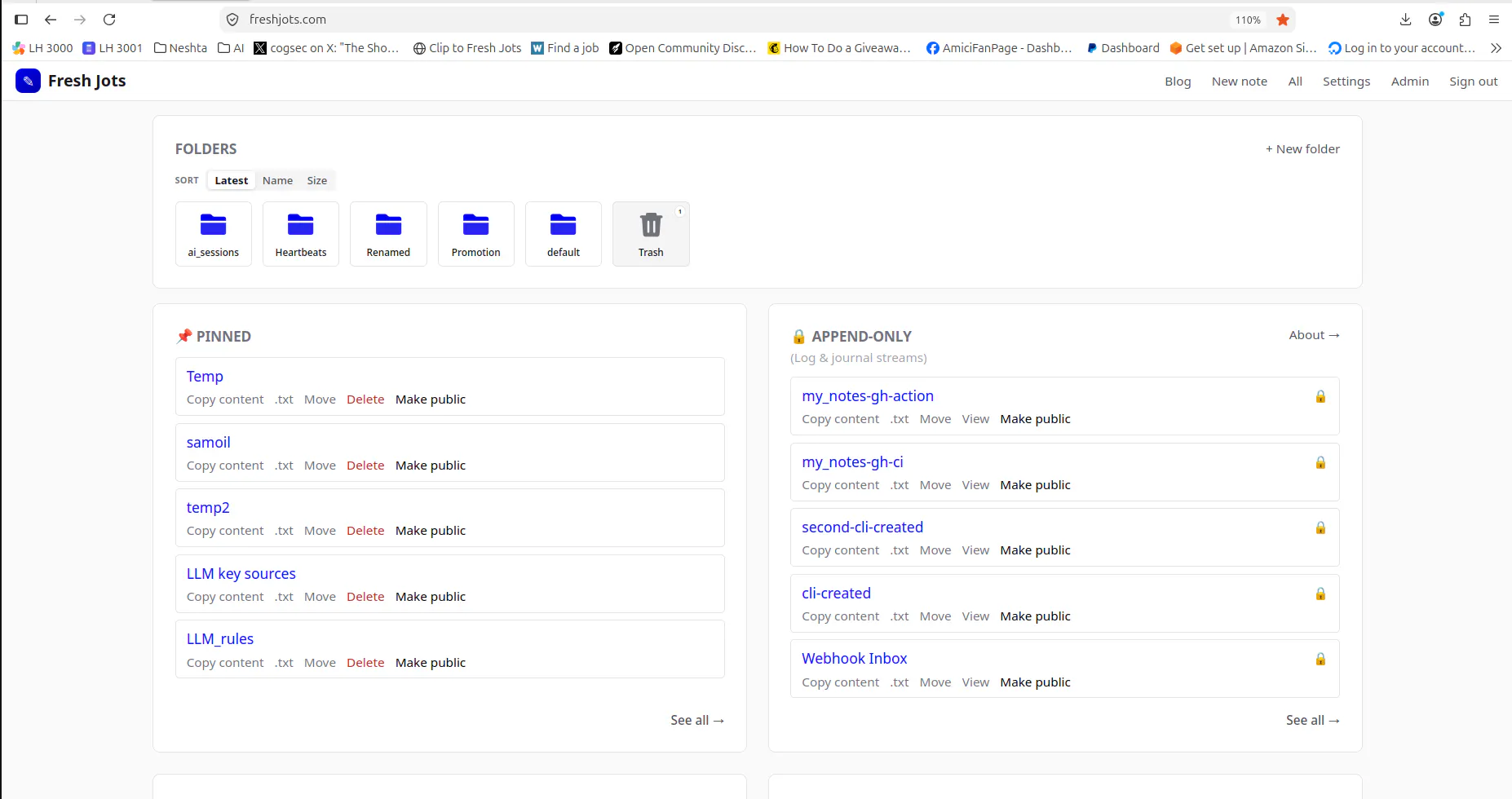Open the Trash folder
Viewport: 1512px width, 799px height.
tap(651, 234)
